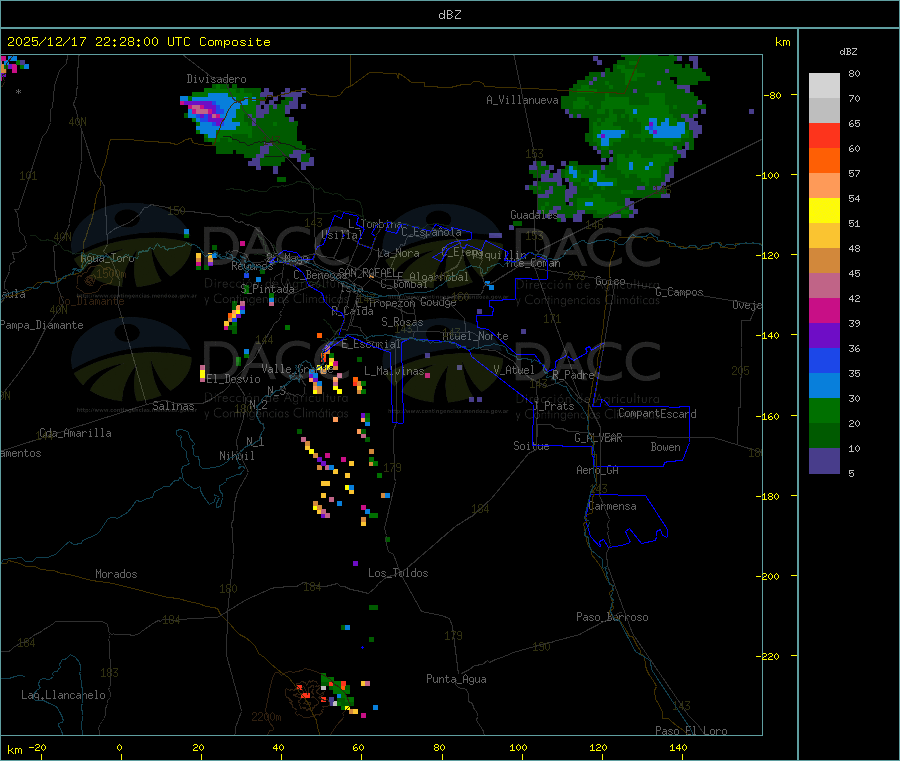Click the CompantEscard label
Viewport: 900px width, 761px height.
click(x=657, y=413)
